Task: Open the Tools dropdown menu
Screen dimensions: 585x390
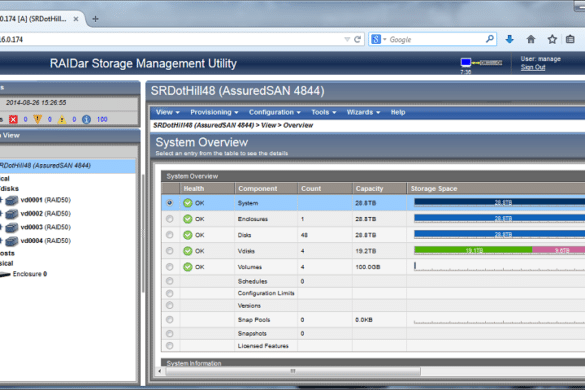Action: pyautogui.click(x=324, y=112)
